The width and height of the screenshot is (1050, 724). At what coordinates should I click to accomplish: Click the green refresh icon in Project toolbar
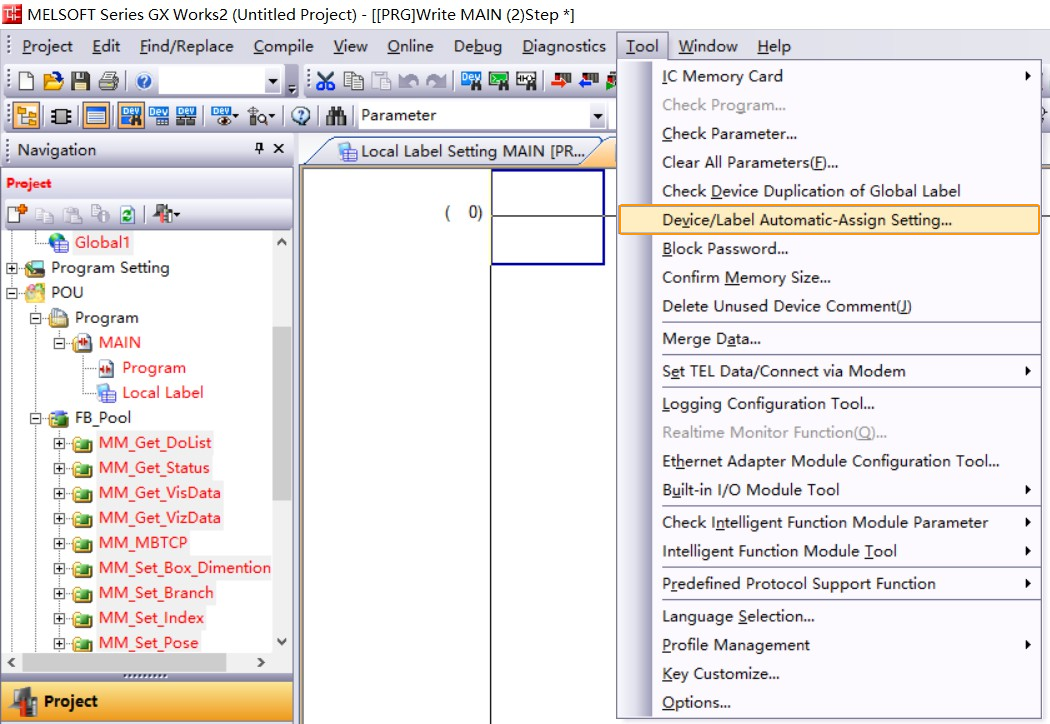[x=128, y=214]
